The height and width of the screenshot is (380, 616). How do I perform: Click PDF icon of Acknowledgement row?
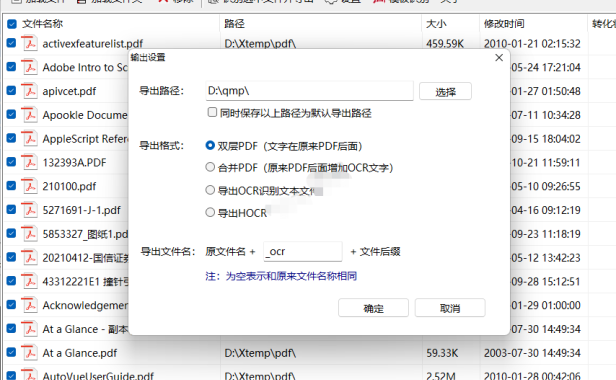coord(29,305)
